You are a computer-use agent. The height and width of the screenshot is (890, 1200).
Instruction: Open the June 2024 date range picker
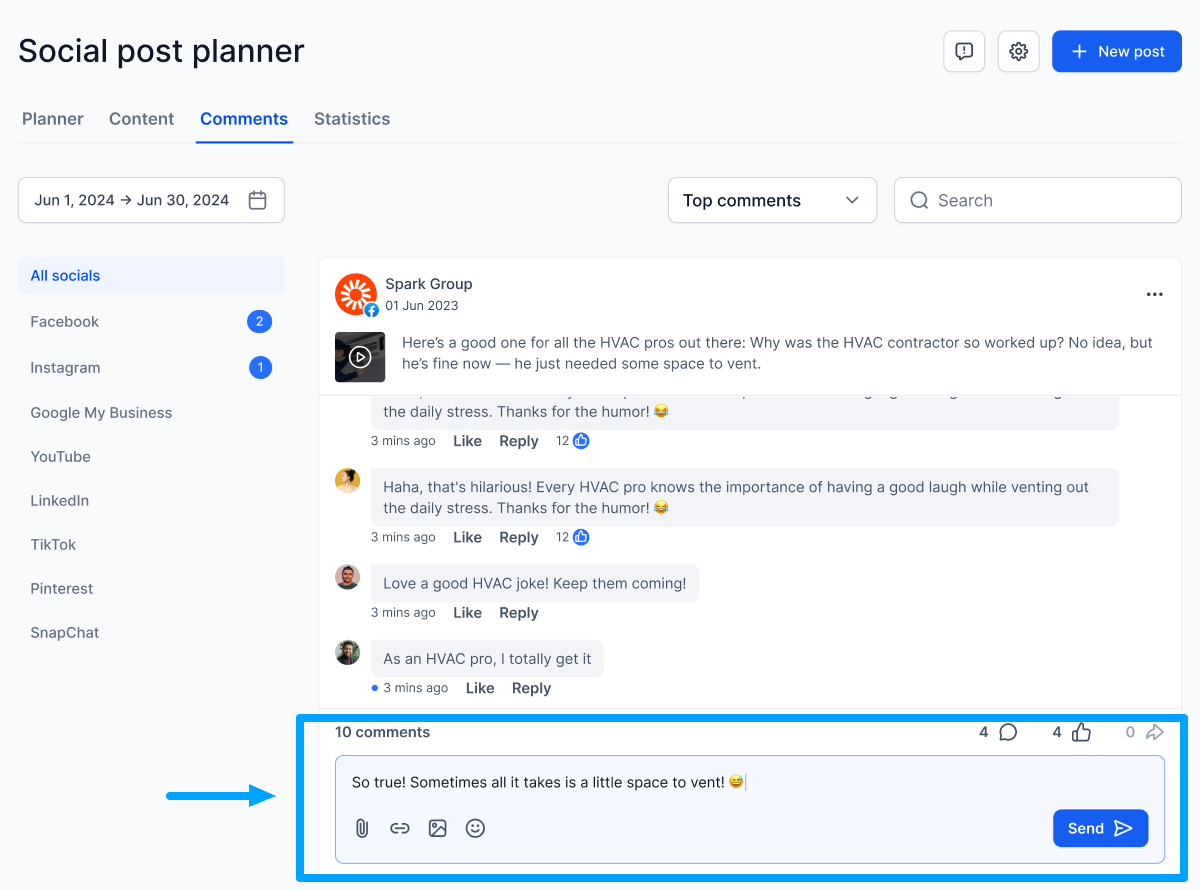[151, 200]
